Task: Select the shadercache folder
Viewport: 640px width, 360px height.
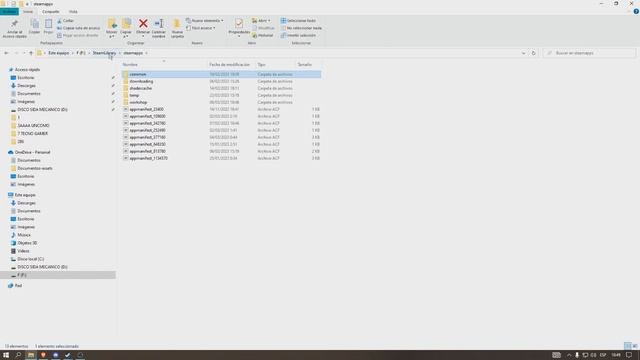Action: (x=140, y=88)
